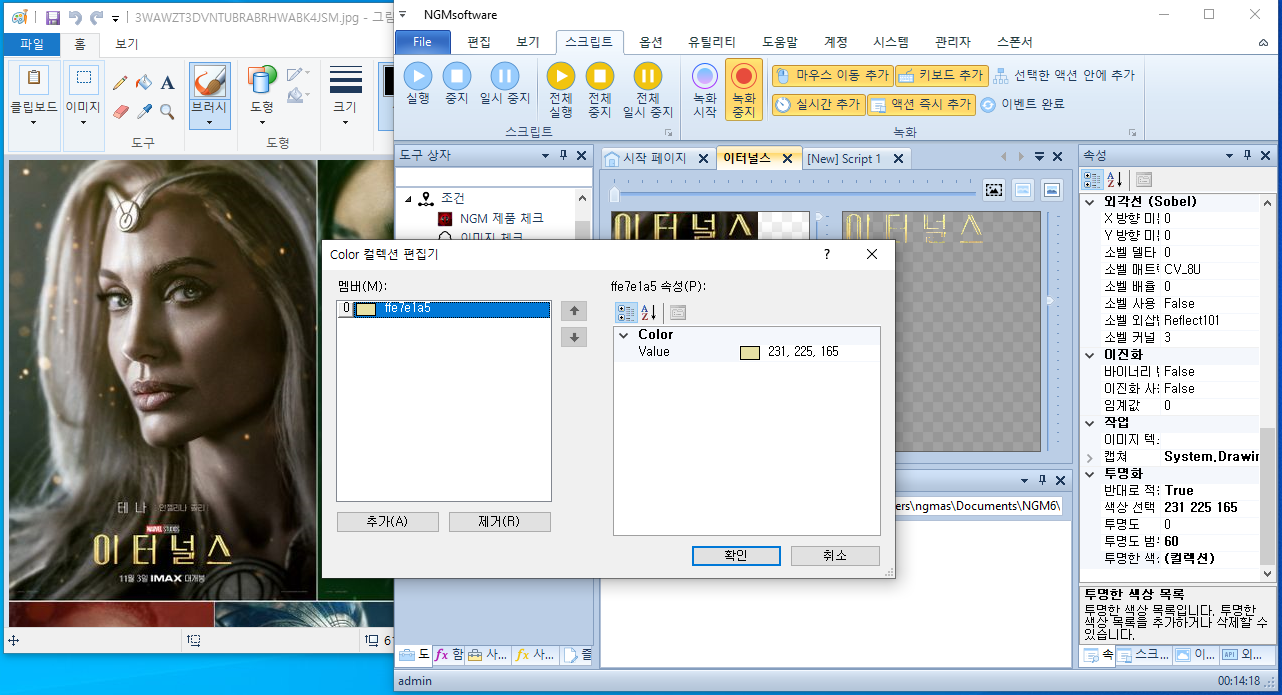Click the 취소 button

pos(835,555)
